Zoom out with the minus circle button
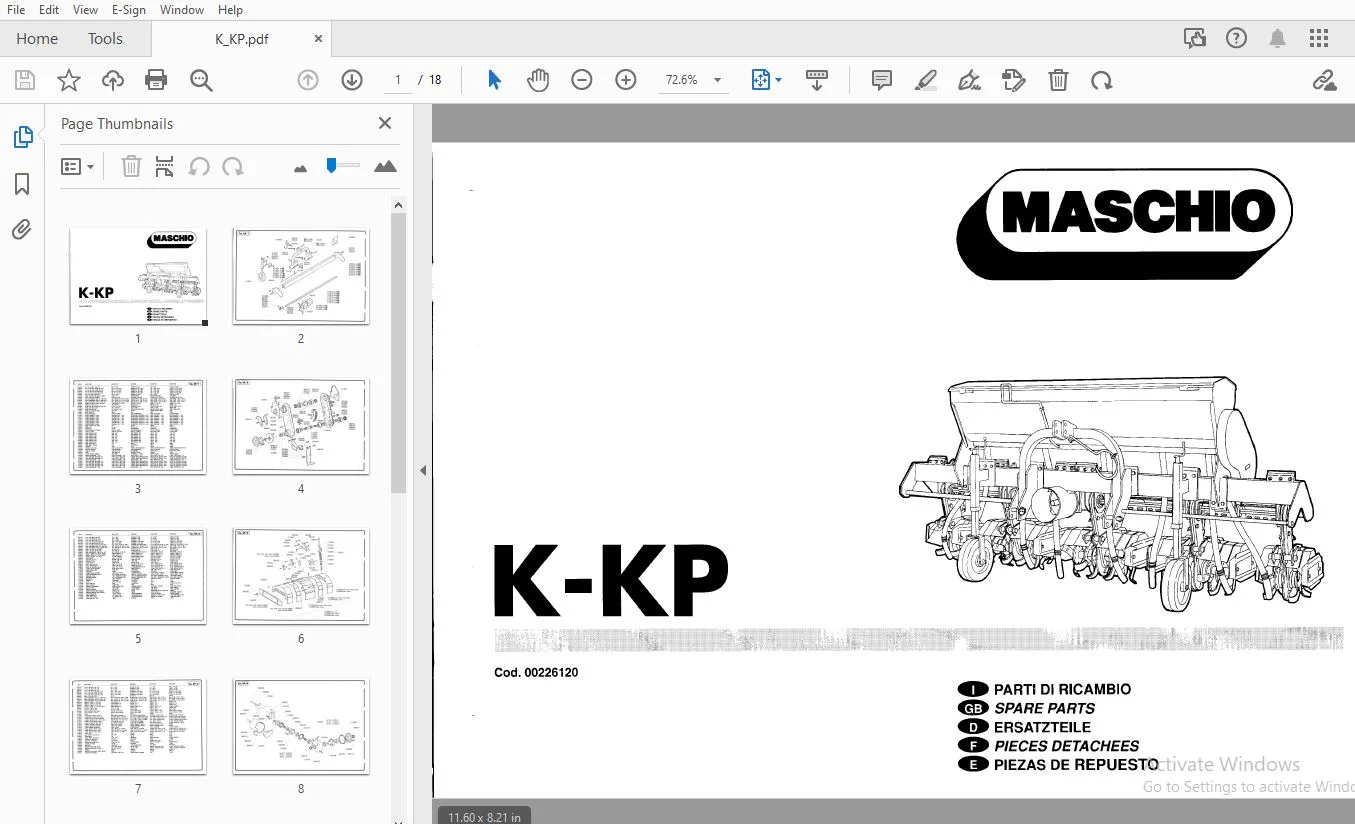 tap(582, 80)
